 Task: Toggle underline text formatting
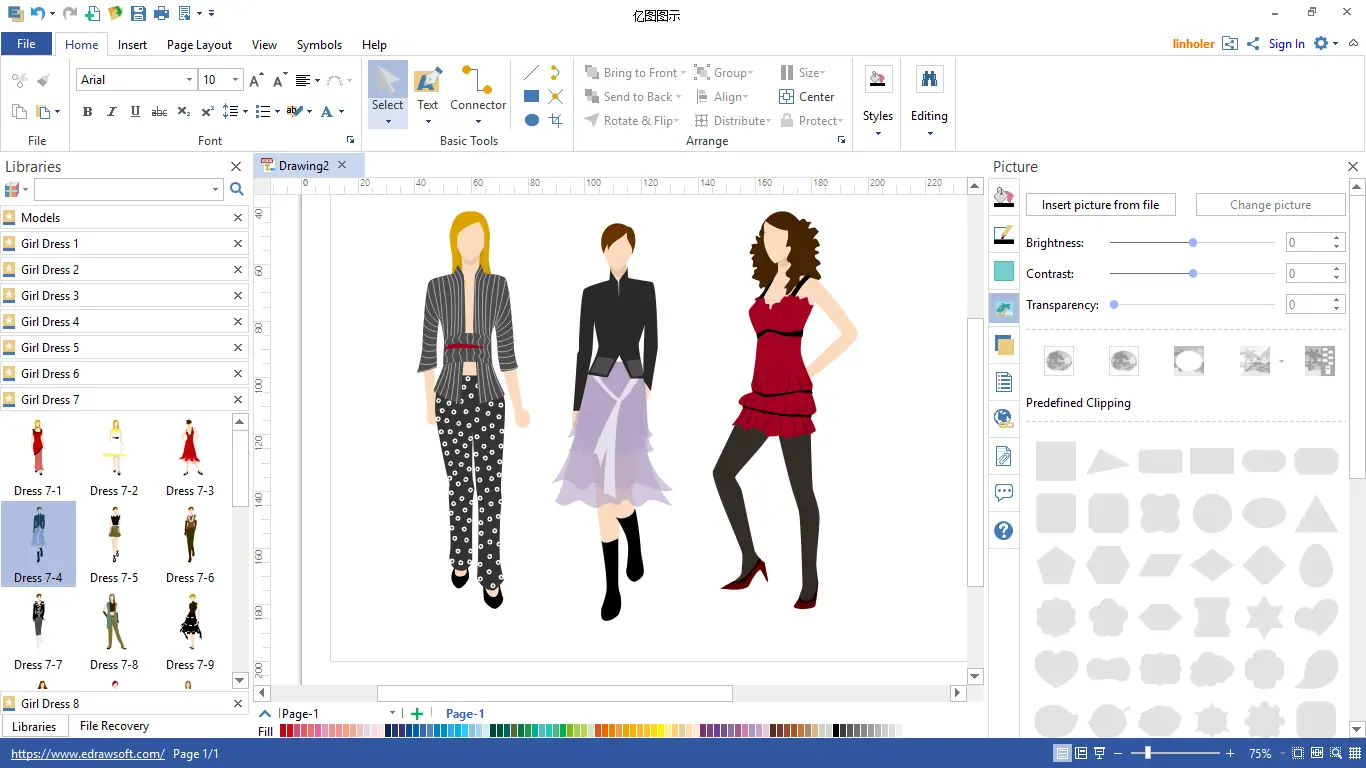point(135,112)
